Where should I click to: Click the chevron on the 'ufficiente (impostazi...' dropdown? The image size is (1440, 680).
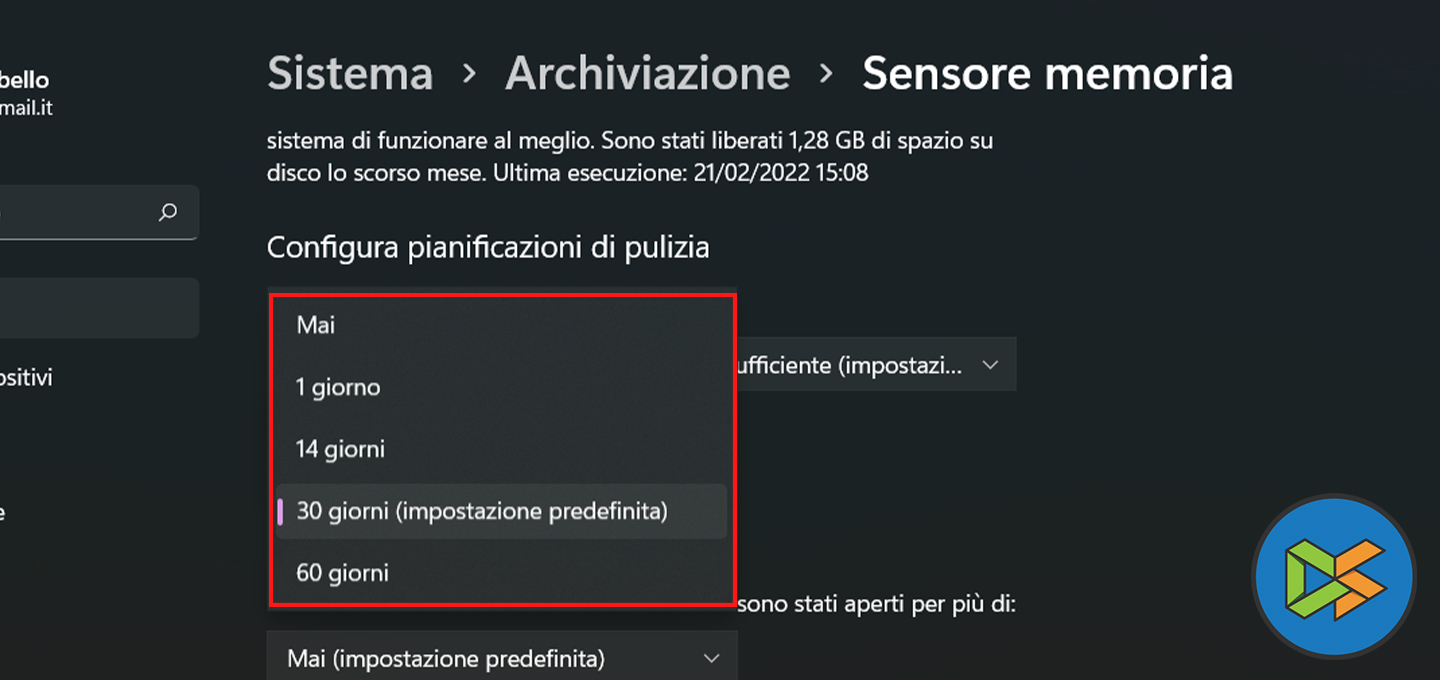pos(990,365)
